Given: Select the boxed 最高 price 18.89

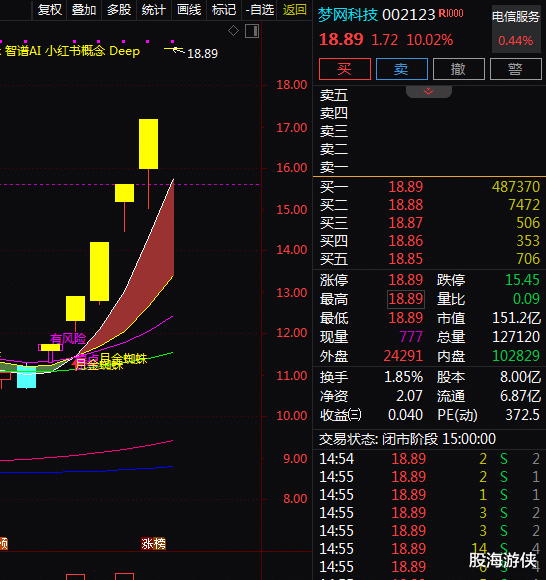Looking at the screenshot, I should (406, 299).
